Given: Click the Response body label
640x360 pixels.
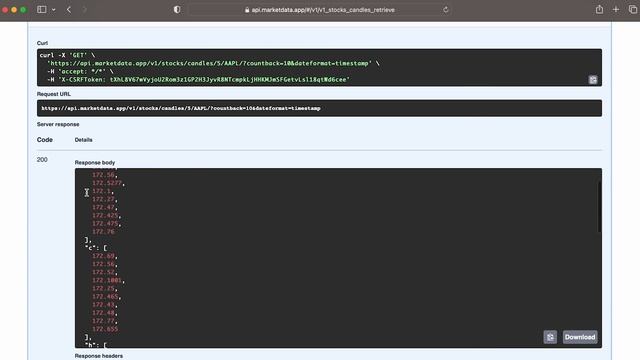Looking at the screenshot, I should click(x=95, y=162).
